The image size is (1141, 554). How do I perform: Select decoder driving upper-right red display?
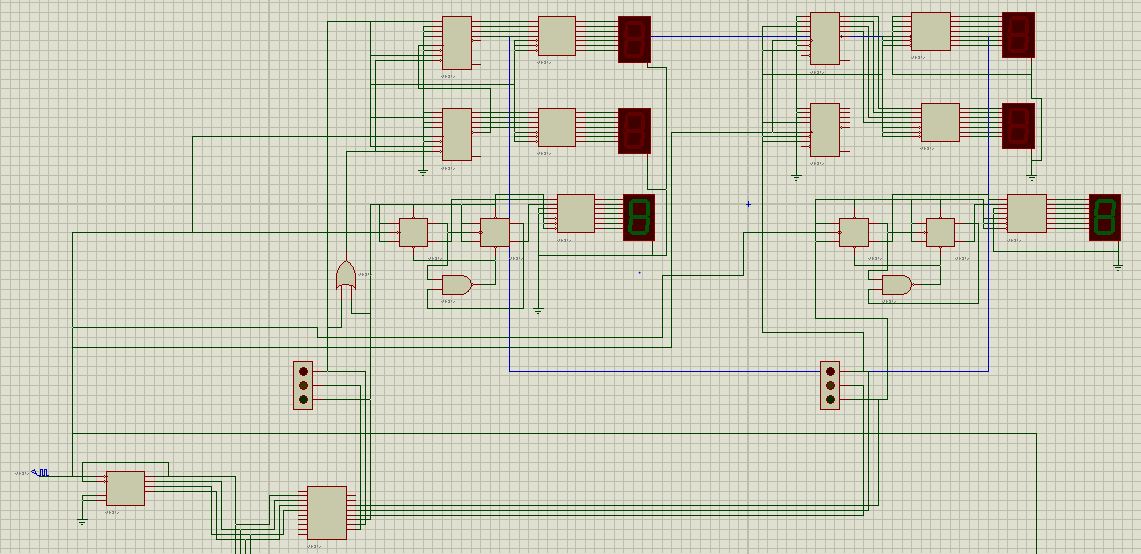tap(931, 31)
